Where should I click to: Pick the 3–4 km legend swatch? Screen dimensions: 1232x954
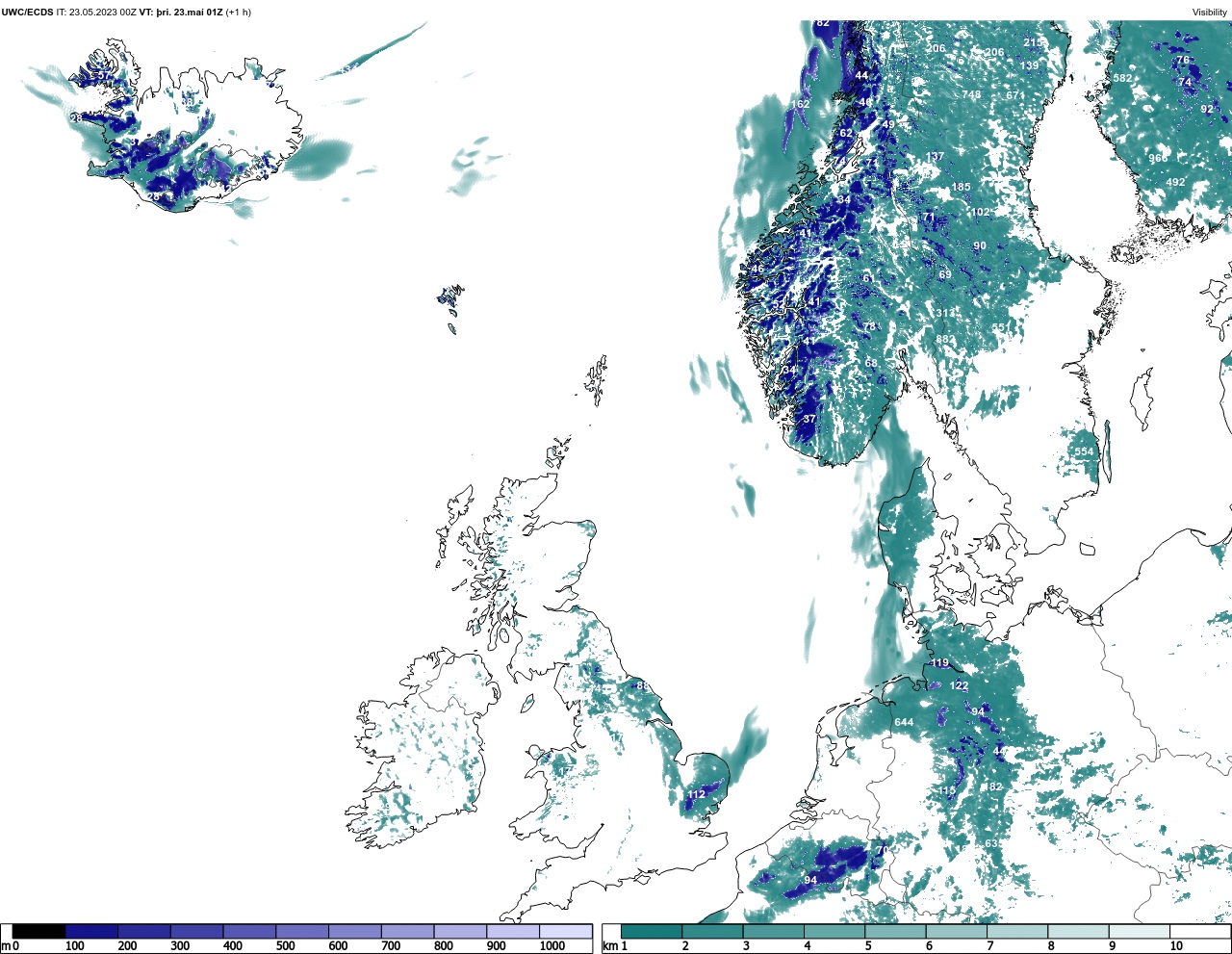(x=773, y=932)
